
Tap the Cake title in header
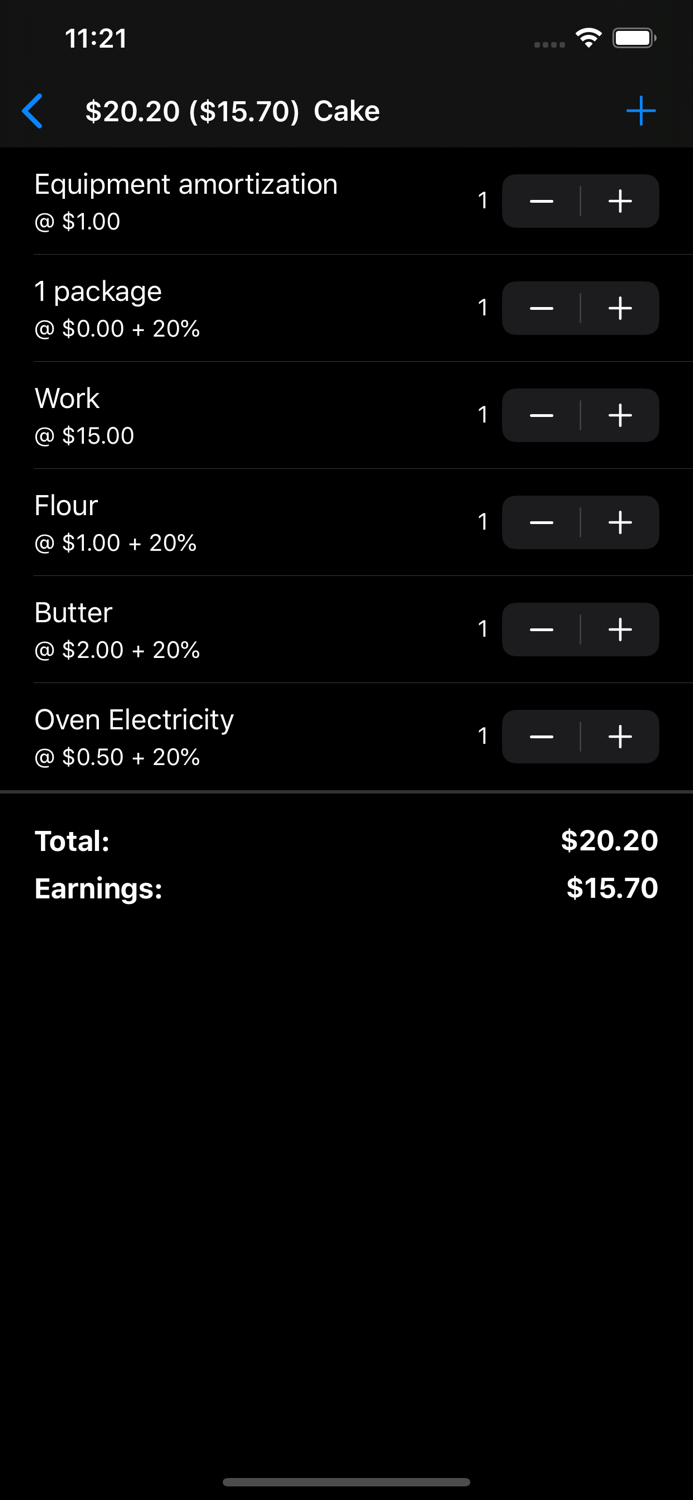346,111
